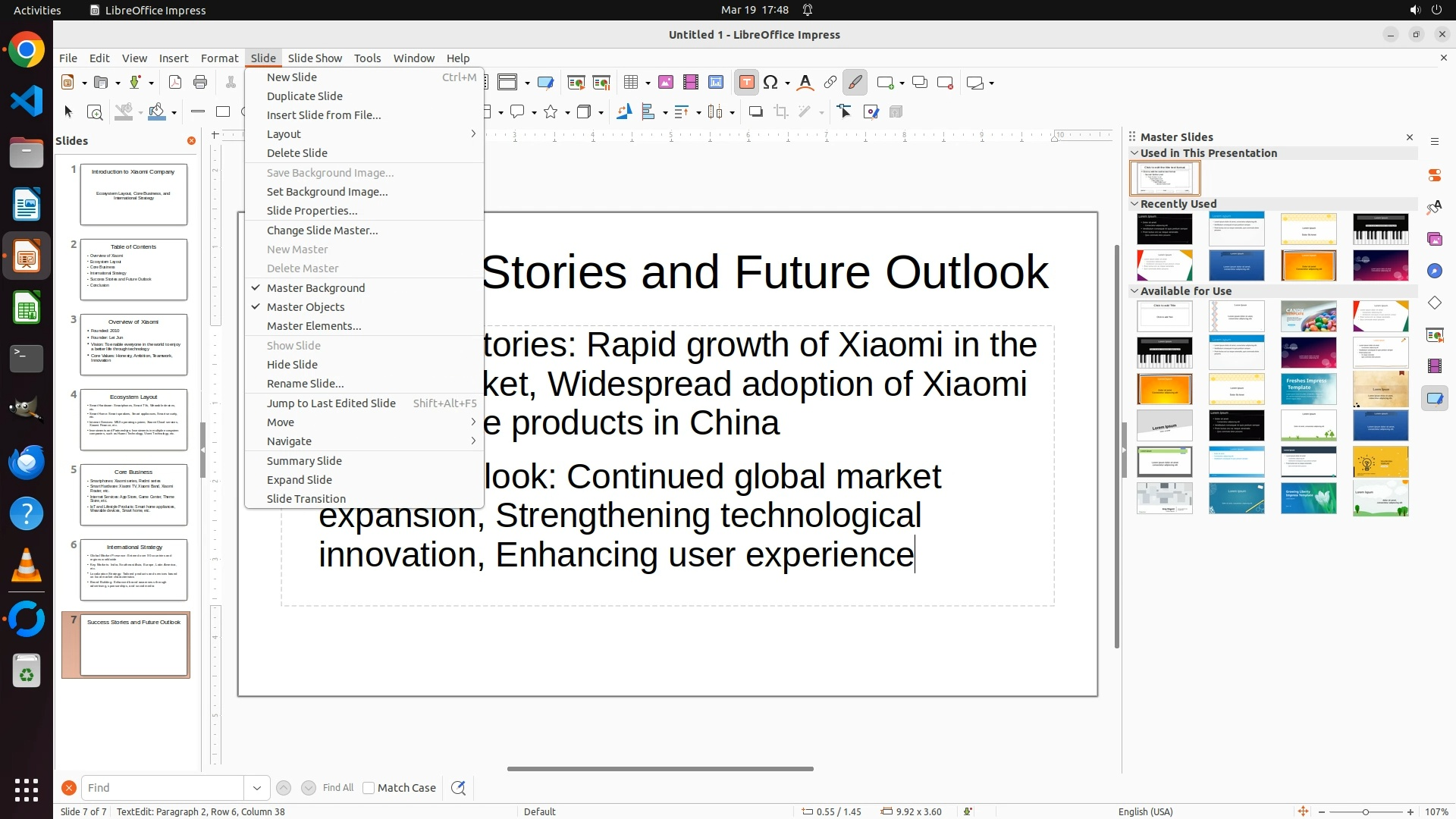The height and width of the screenshot is (819, 1456).
Task: Open the Sidebar Settings hamburger icon
Action: [1435, 142]
